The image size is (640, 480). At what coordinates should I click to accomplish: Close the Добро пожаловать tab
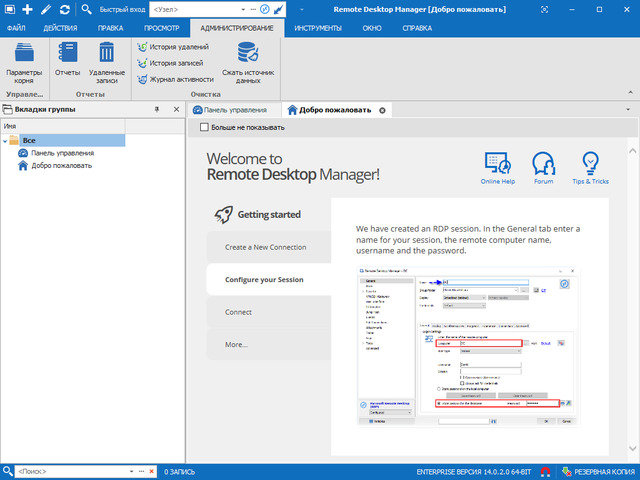tap(382, 110)
